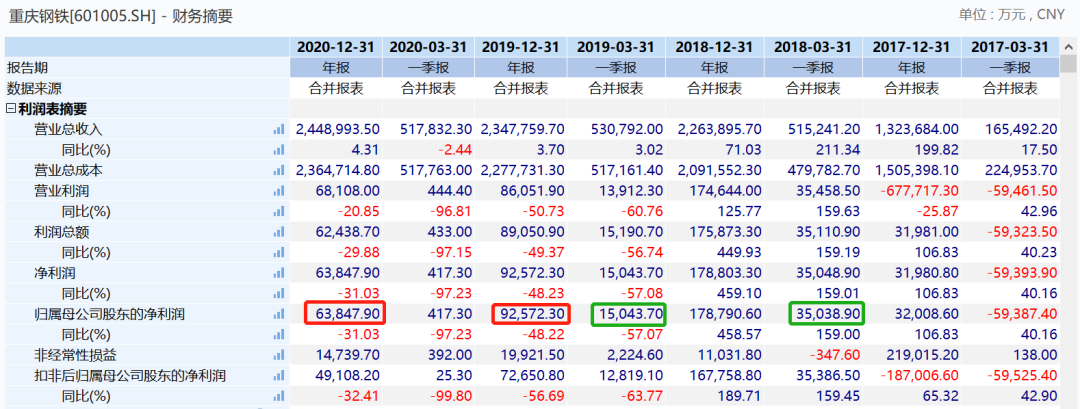The image size is (1080, 409).
Task: Open chart icon for 利润总额 row
Action: click(x=278, y=232)
